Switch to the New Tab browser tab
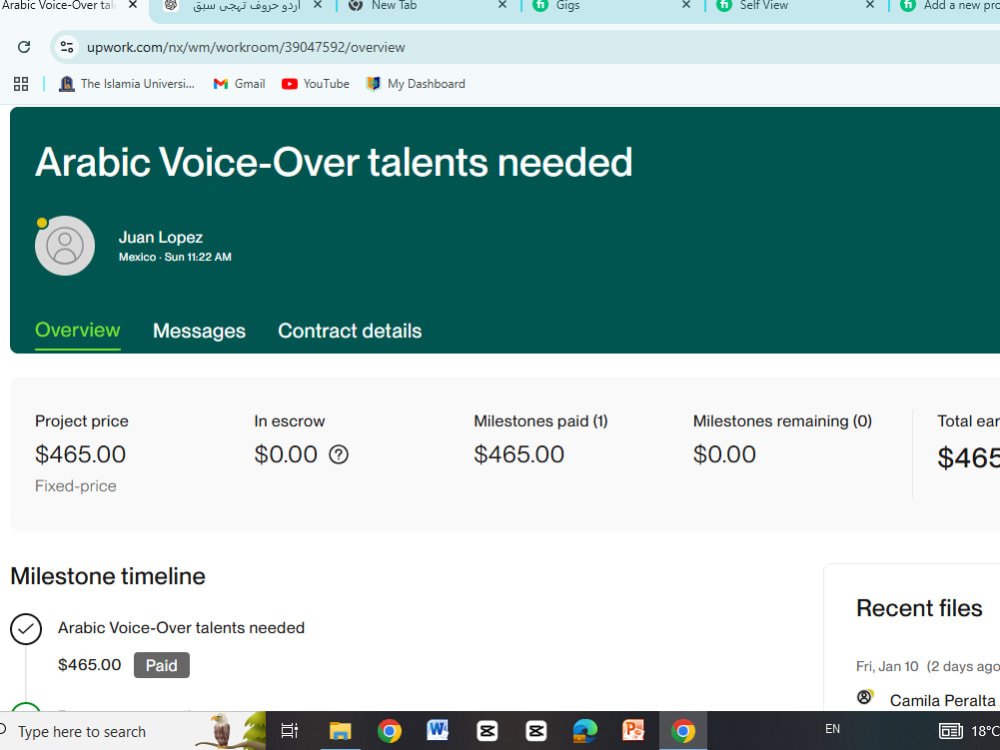The width and height of the screenshot is (1000, 750). [x=421, y=6]
